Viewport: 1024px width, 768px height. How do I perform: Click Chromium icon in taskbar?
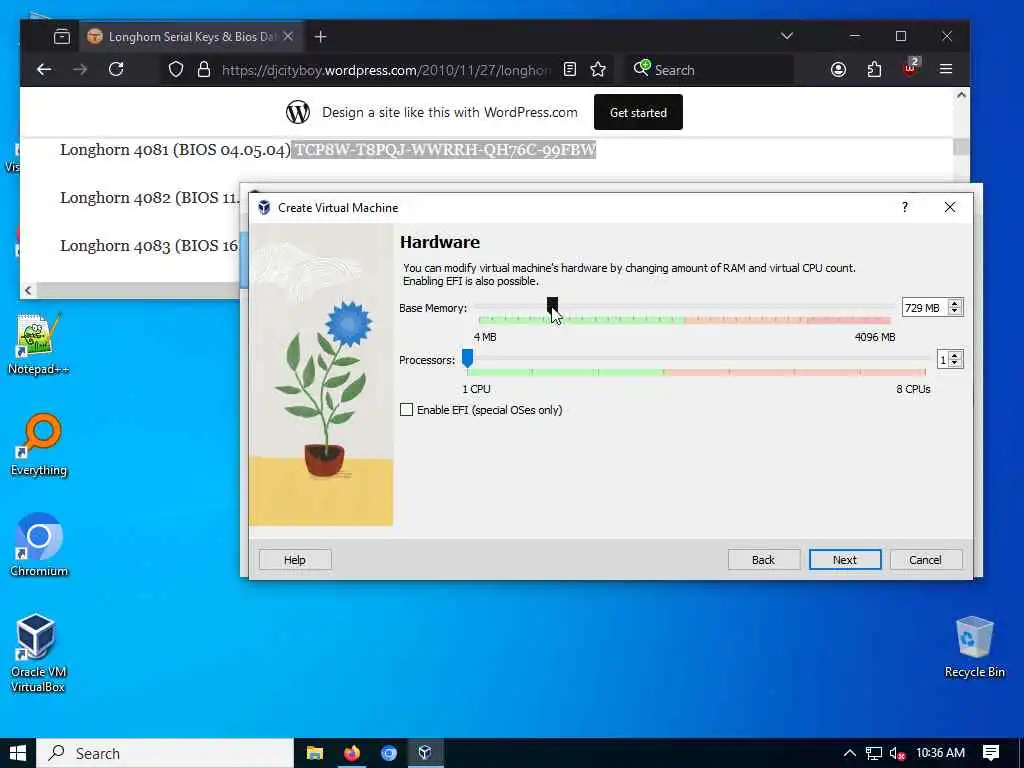click(x=389, y=753)
